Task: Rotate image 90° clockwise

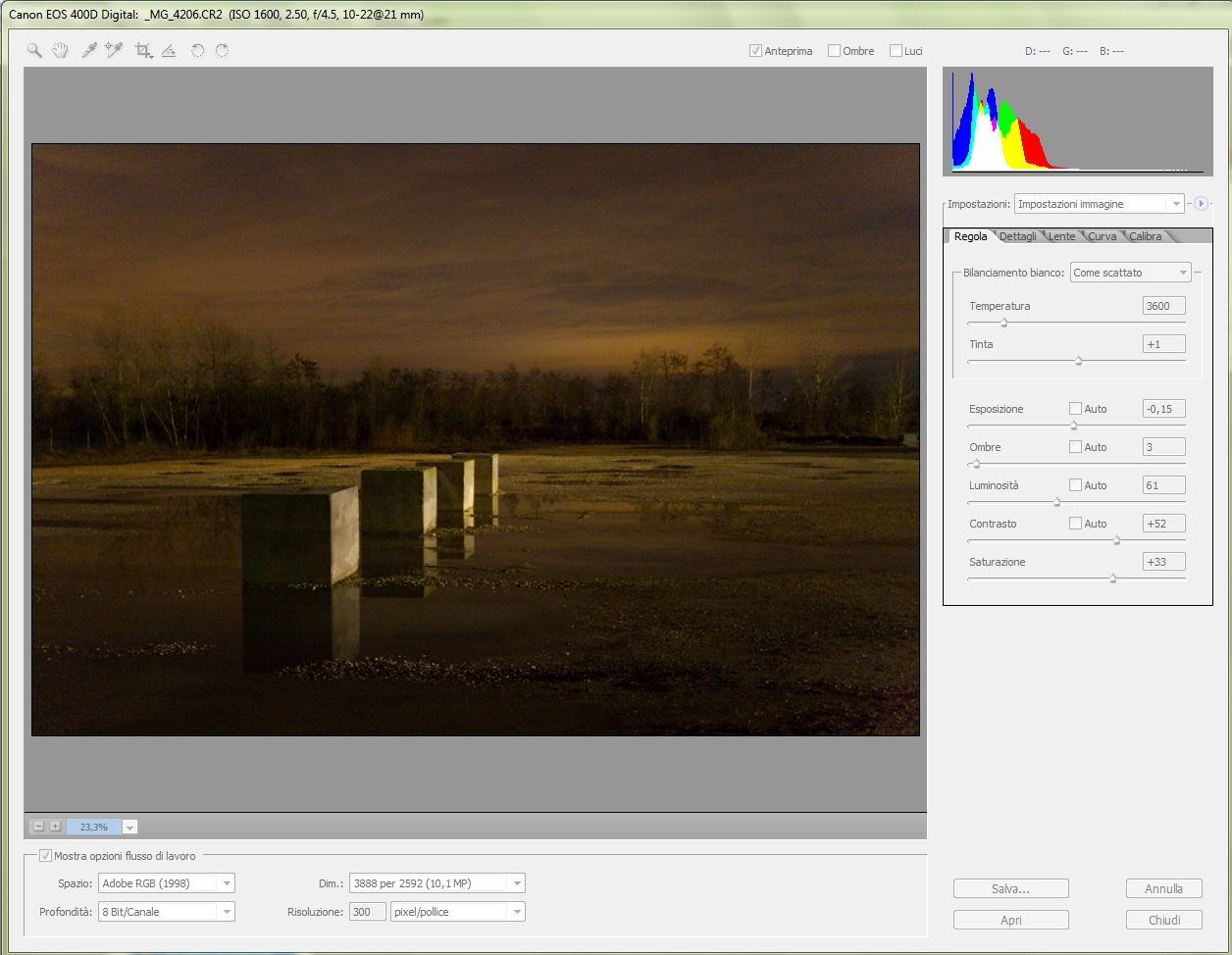Action: click(223, 51)
